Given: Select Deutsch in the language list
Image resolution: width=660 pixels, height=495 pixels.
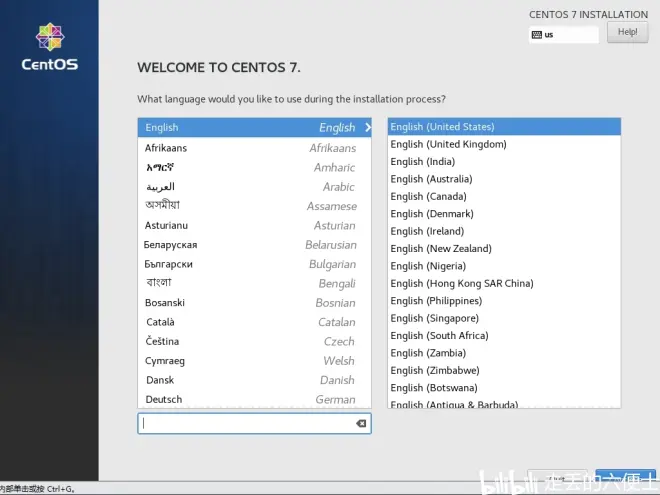Looking at the screenshot, I should tap(254, 399).
